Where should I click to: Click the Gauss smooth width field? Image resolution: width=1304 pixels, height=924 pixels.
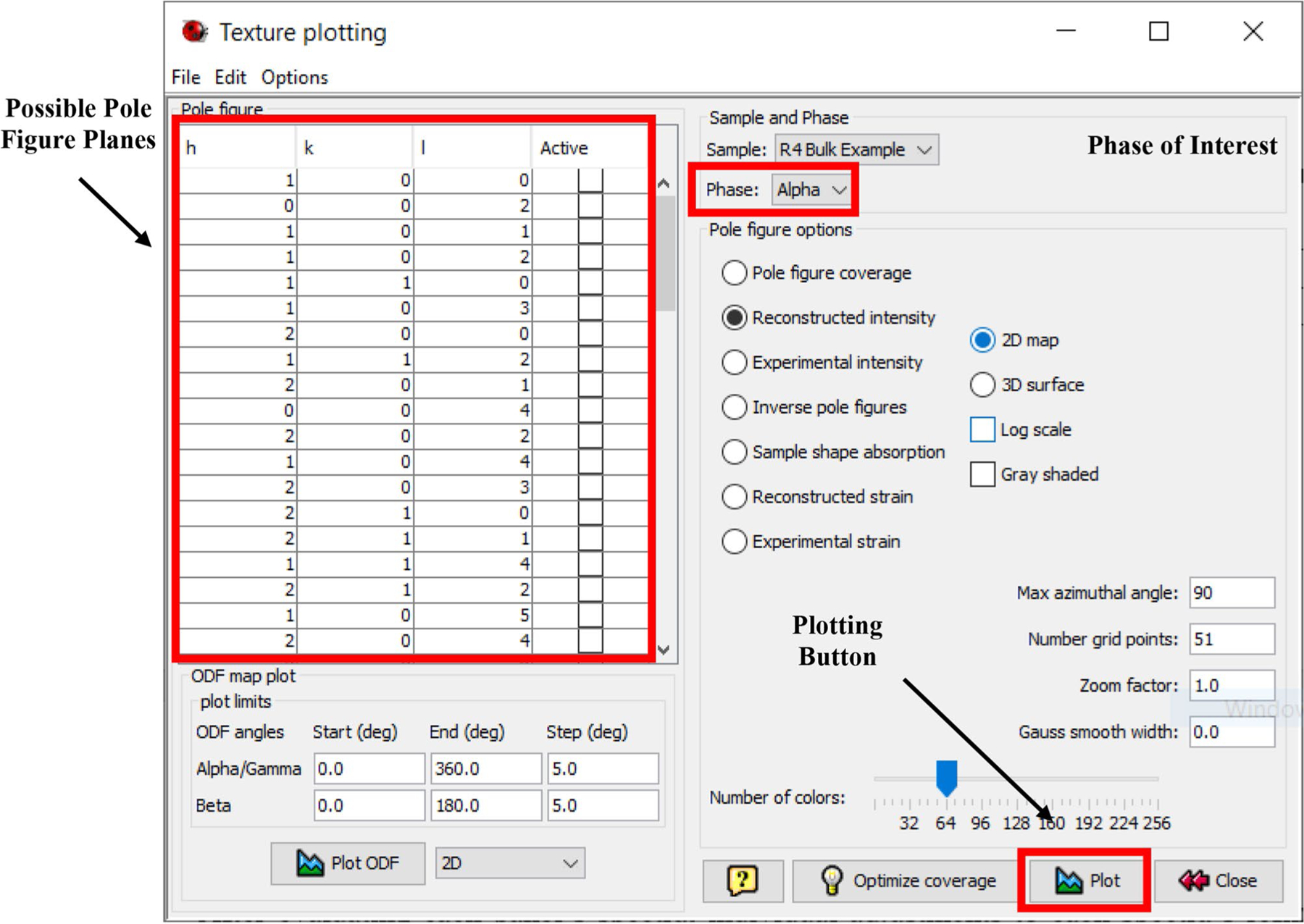point(1232,732)
